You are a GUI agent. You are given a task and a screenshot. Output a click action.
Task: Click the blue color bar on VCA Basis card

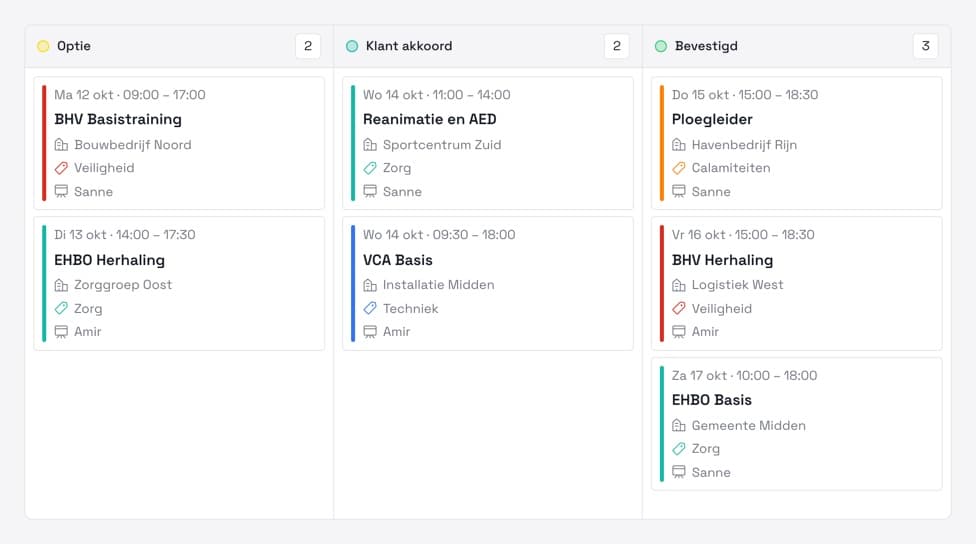353,283
